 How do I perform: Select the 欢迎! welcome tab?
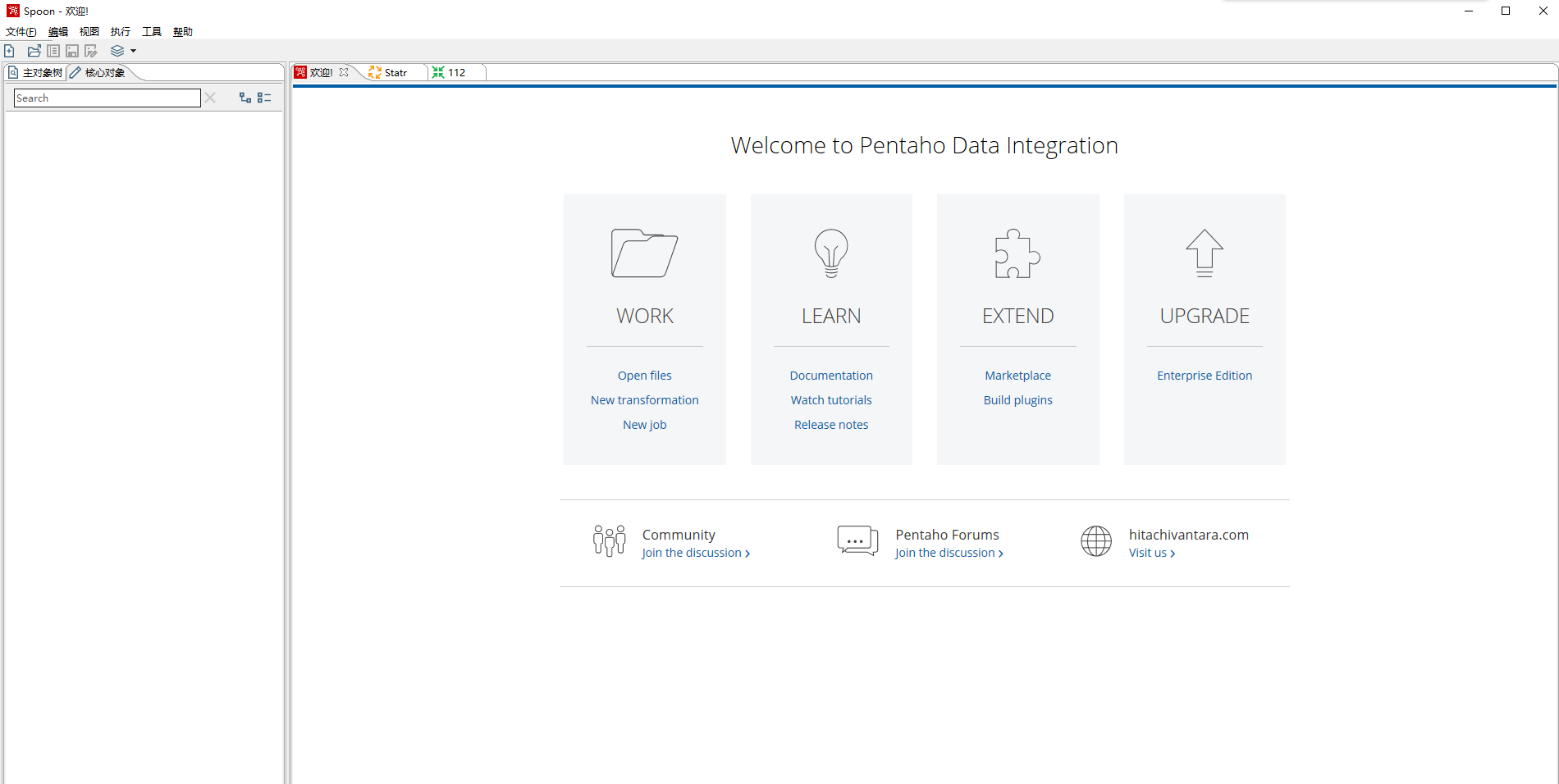click(322, 72)
